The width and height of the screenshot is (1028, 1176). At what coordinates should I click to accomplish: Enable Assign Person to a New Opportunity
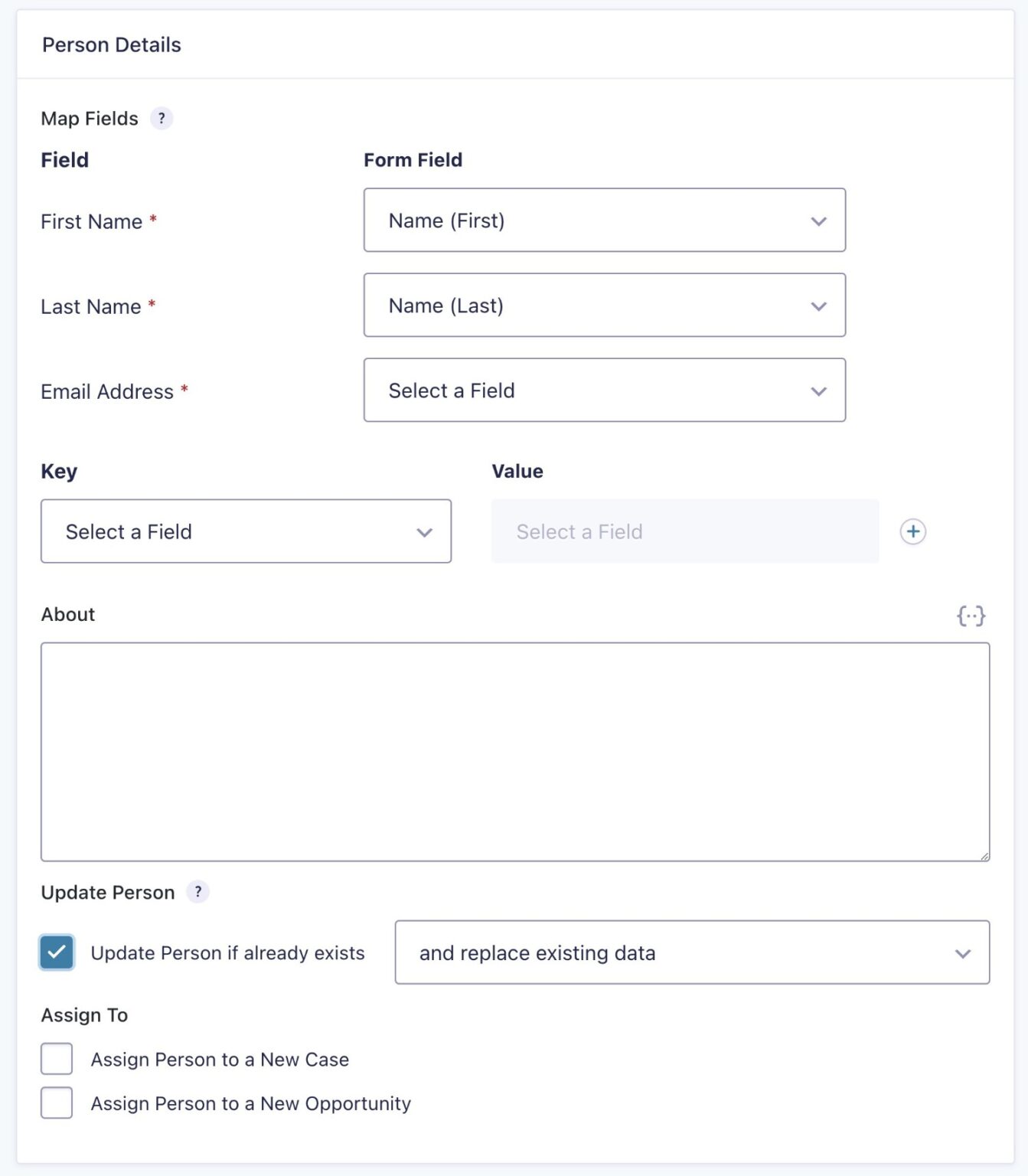tap(57, 1103)
